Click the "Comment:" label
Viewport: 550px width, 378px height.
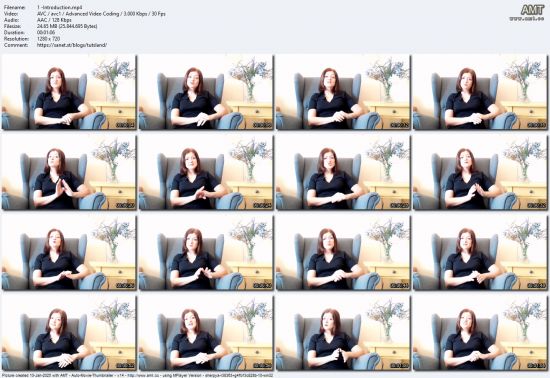16,45
